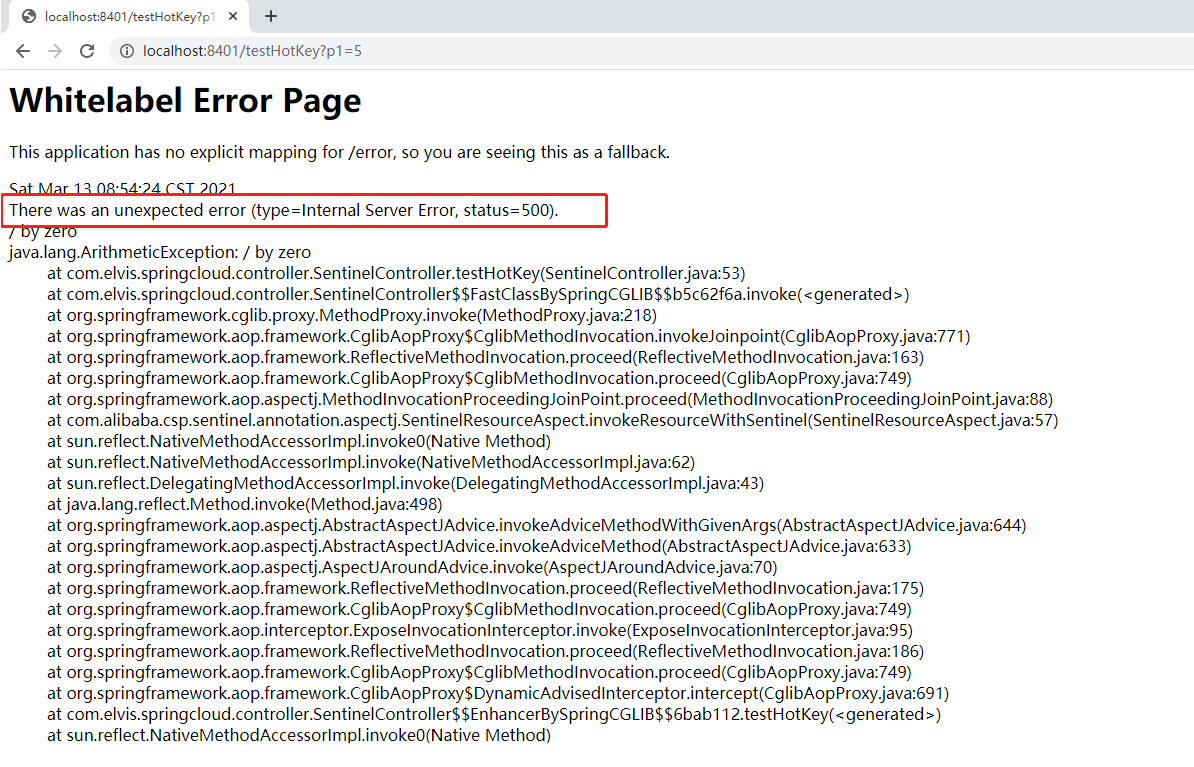Click the EnhancerBySpringCGLIB$$6bab112.testHotKey line

[x=494, y=714]
